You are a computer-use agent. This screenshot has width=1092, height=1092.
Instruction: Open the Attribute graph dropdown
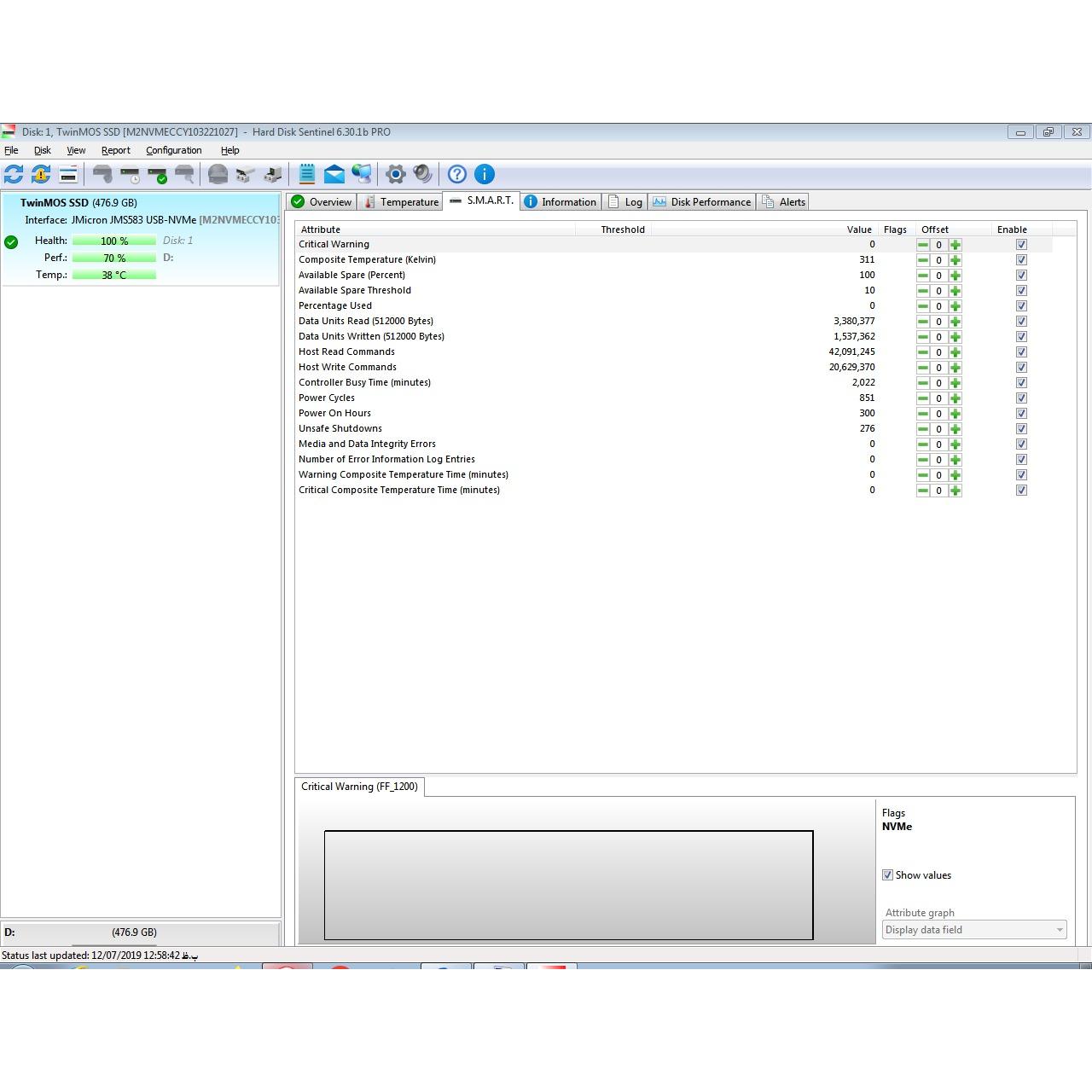coord(973,930)
